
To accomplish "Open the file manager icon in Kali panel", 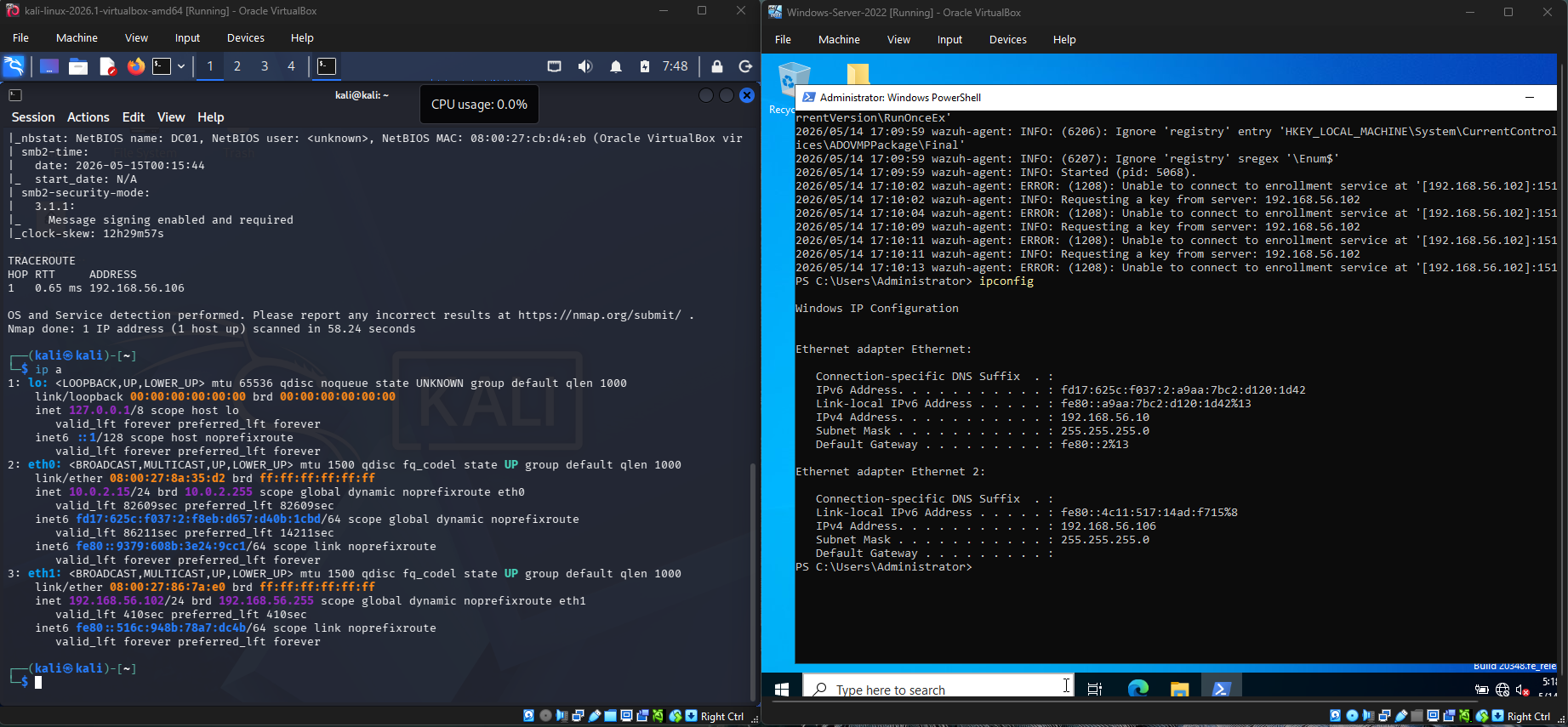I will [78, 66].
